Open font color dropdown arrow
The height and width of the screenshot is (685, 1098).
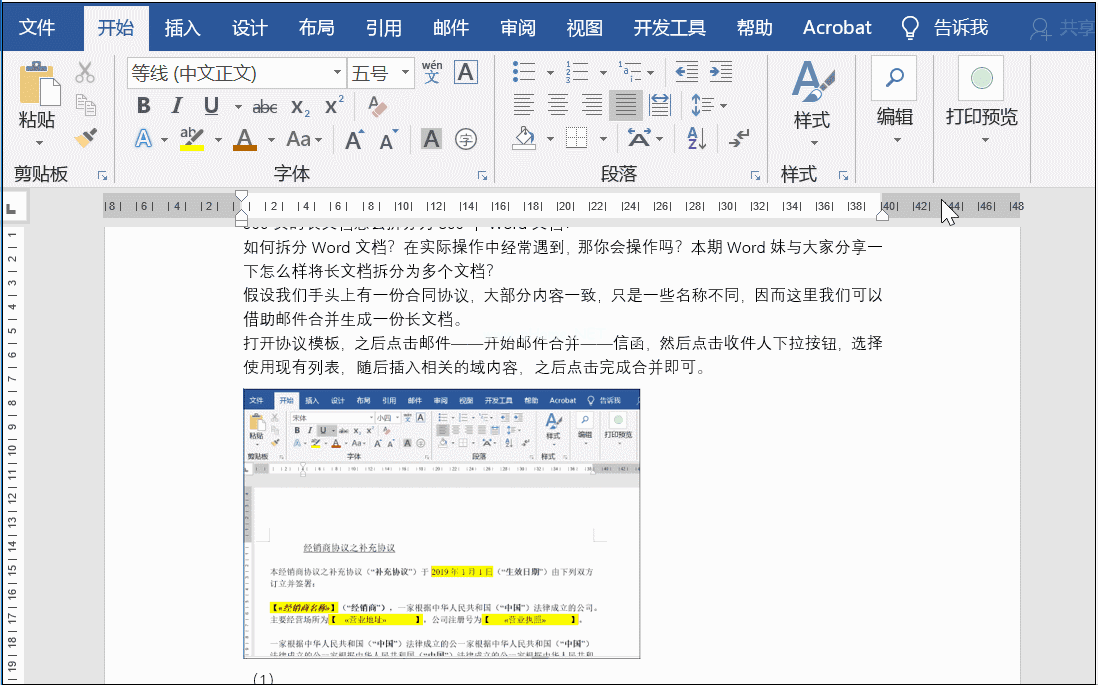coord(270,140)
